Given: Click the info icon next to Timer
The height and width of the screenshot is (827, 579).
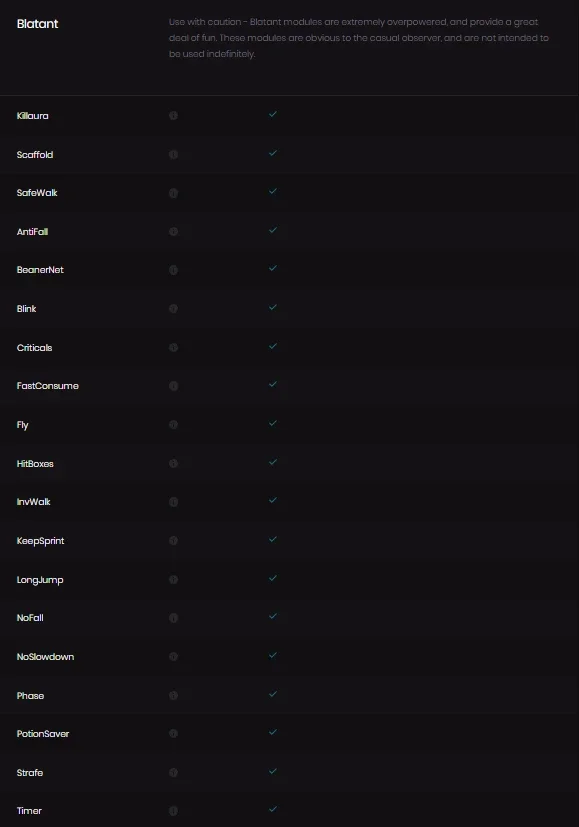Looking at the screenshot, I should coord(173,811).
